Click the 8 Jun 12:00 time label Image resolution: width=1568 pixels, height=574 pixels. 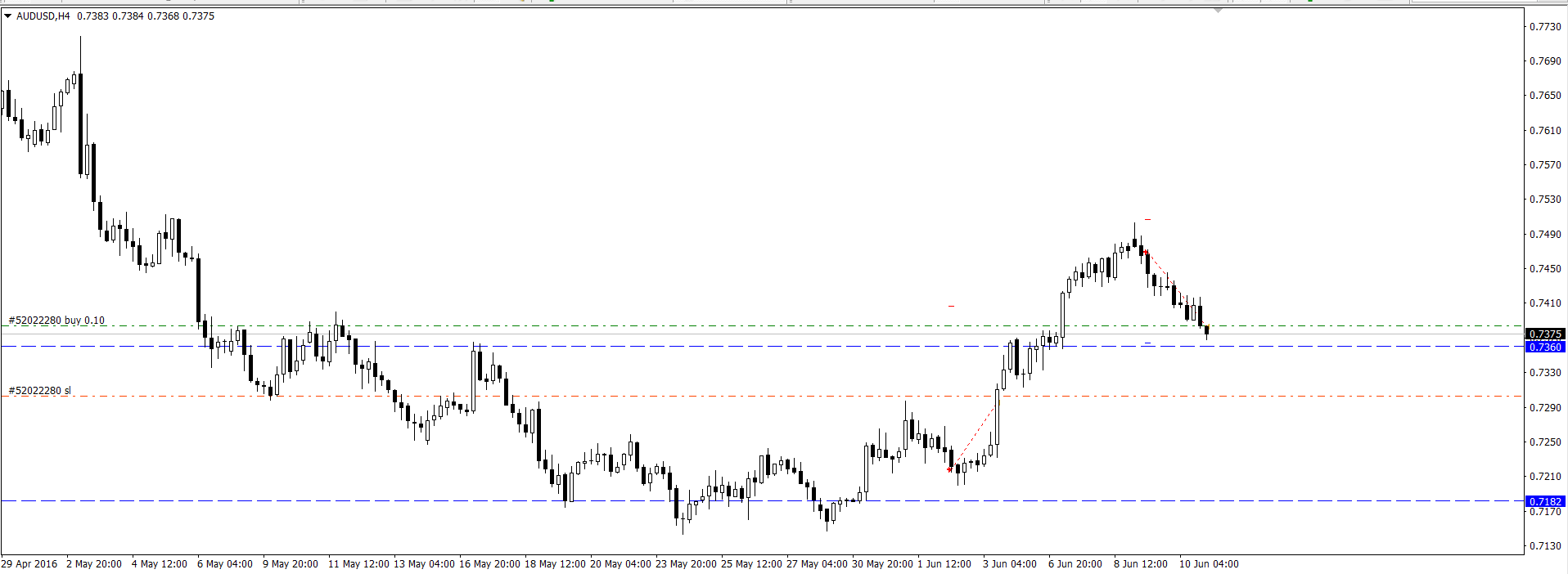click(1141, 563)
